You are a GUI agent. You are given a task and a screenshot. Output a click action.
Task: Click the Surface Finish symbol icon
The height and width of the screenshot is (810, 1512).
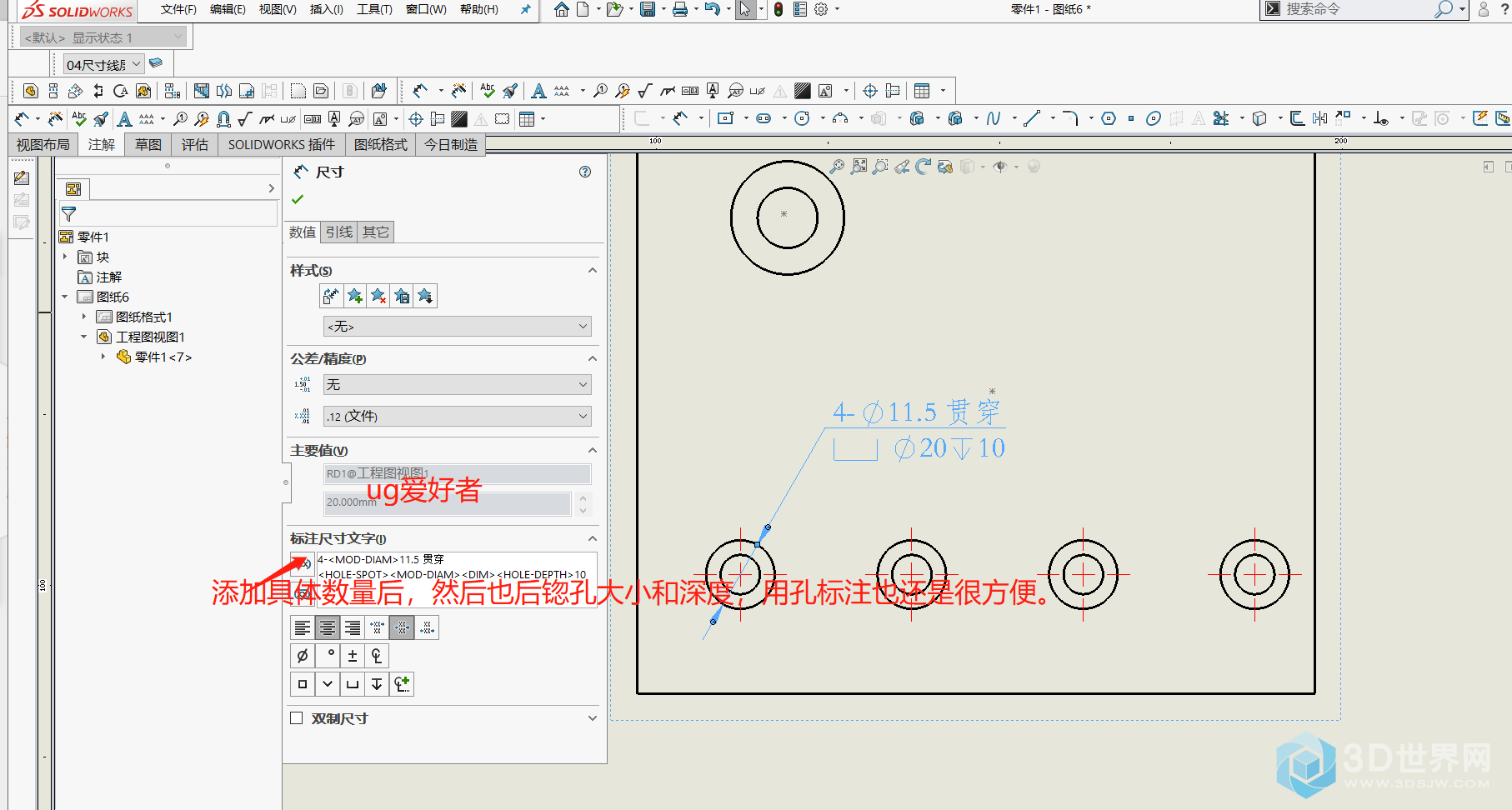(x=644, y=90)
